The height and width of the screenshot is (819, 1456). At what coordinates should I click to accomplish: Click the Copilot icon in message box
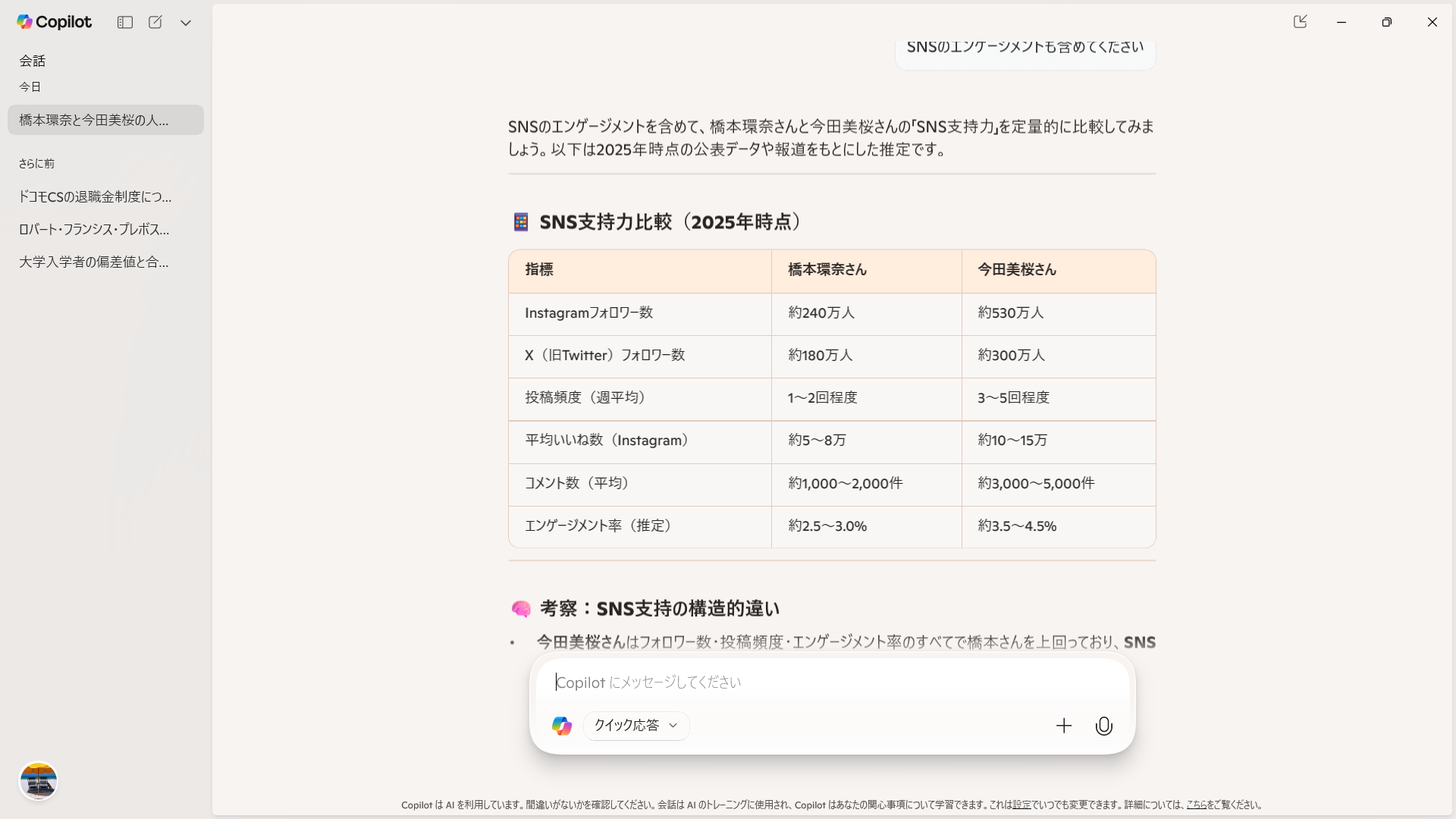coord(562,726)
